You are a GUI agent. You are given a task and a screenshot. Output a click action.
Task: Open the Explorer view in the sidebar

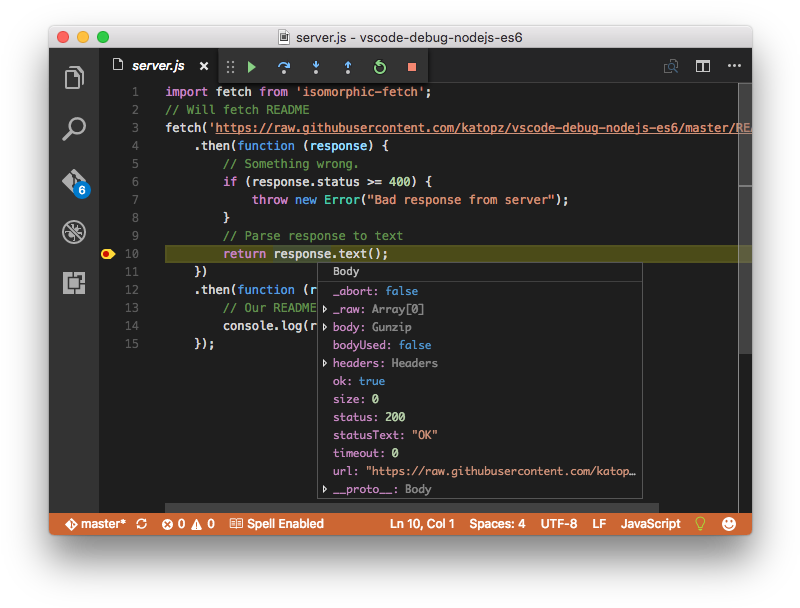click(73, 77)
